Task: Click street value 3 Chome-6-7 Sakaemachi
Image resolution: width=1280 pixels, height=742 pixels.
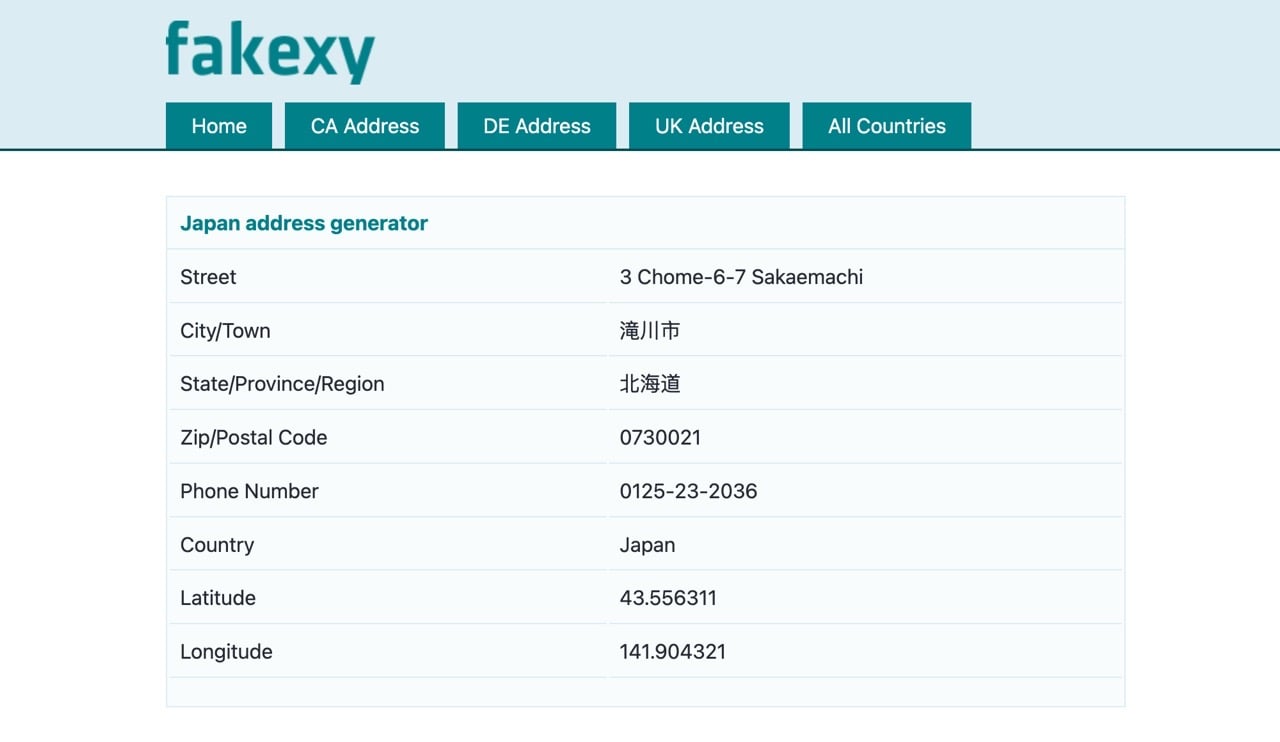Action: [741, 277]
